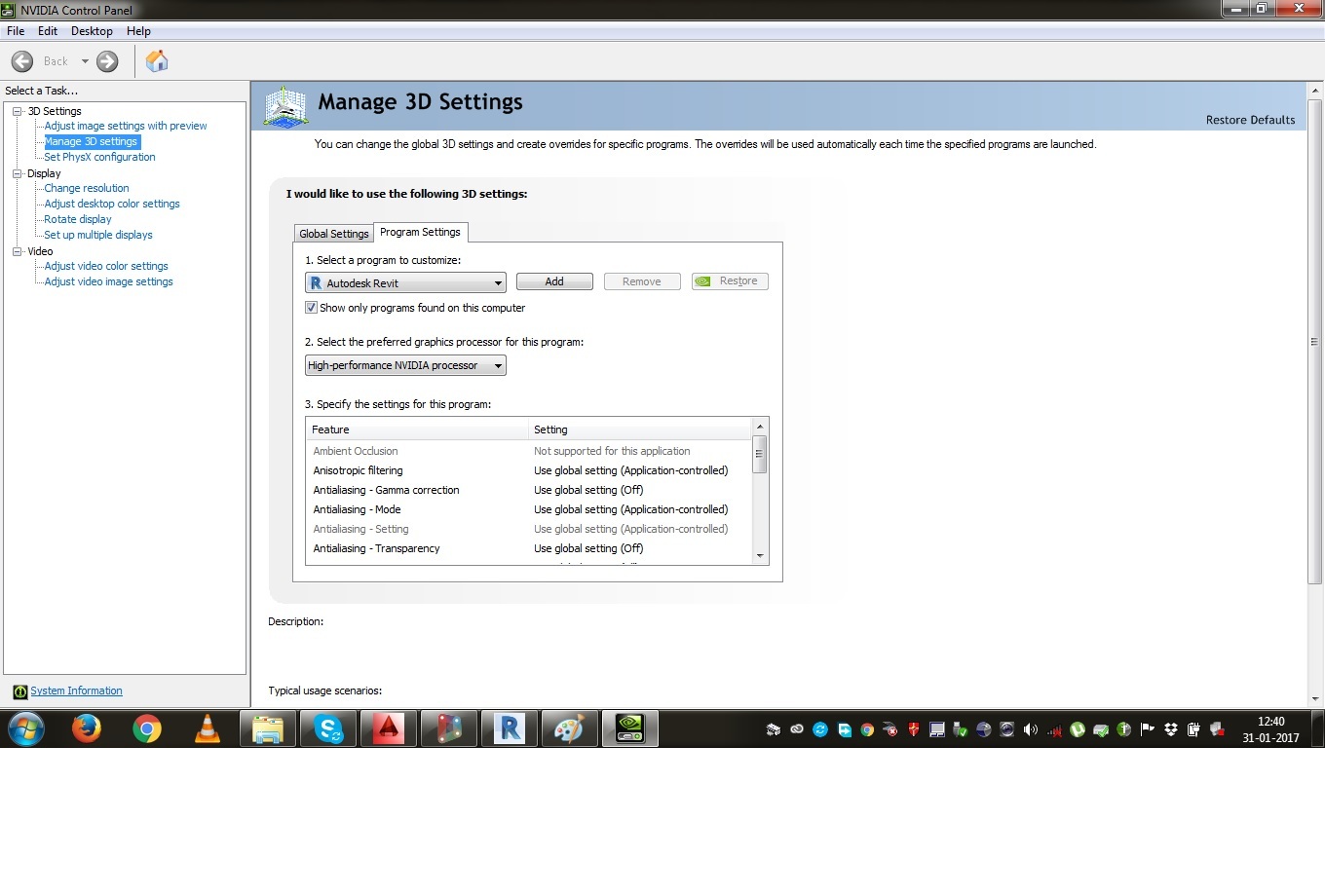Open the File menu
1325x896 pixels.
point(16,31)
